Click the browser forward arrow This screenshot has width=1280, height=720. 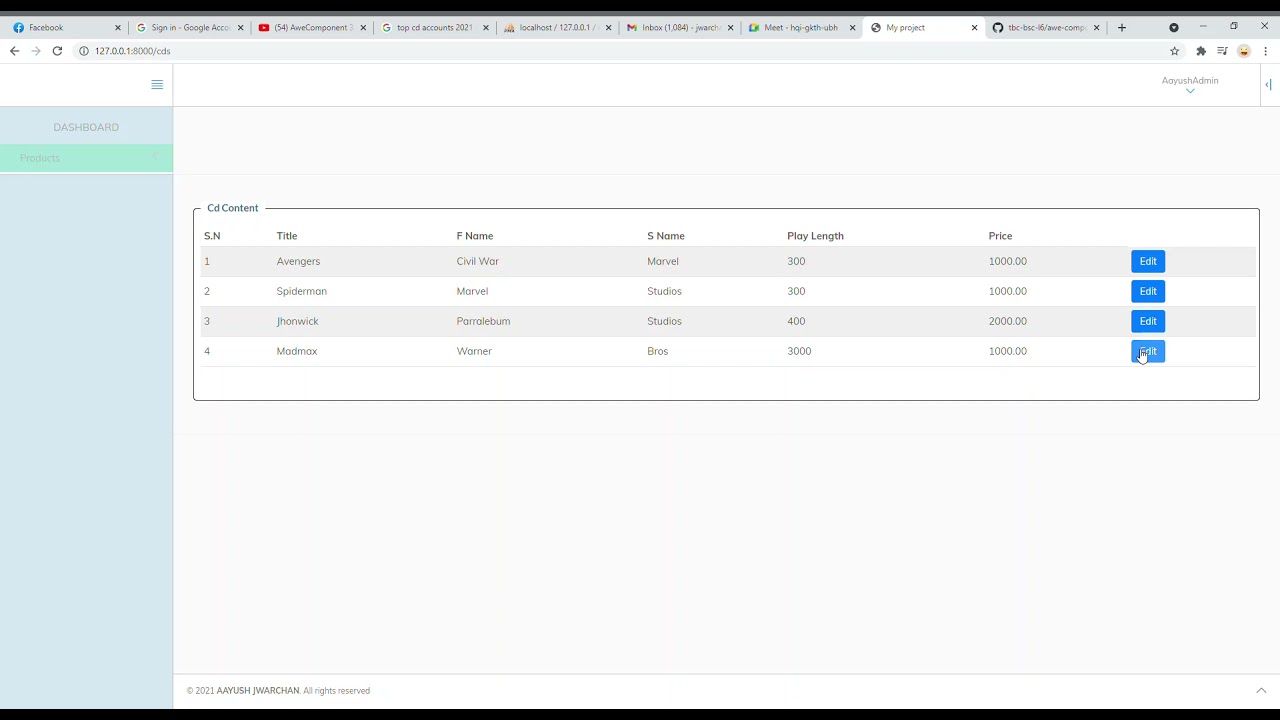pos(36,51)
